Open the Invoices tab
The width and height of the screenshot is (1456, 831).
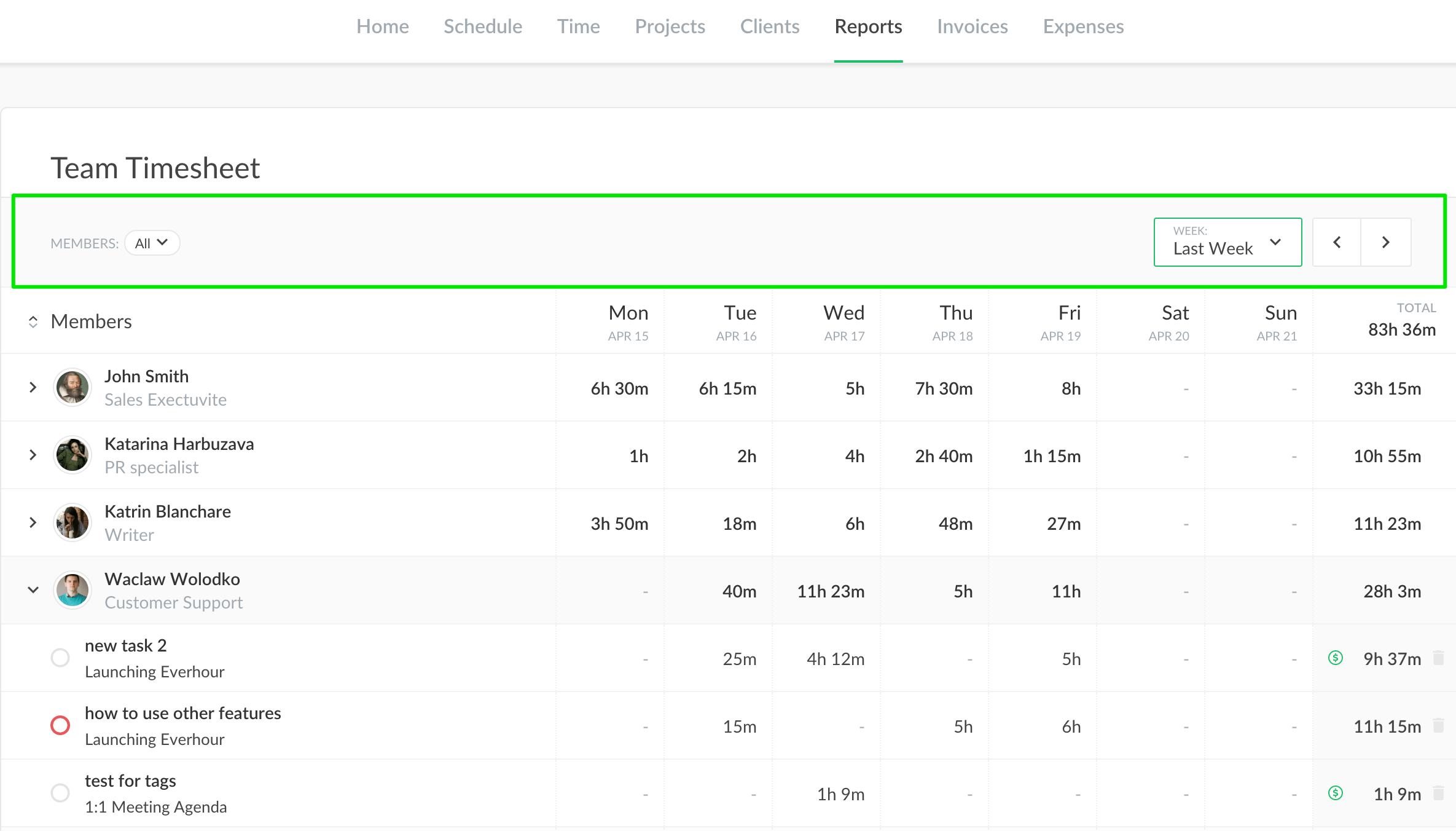click(973, 26)
